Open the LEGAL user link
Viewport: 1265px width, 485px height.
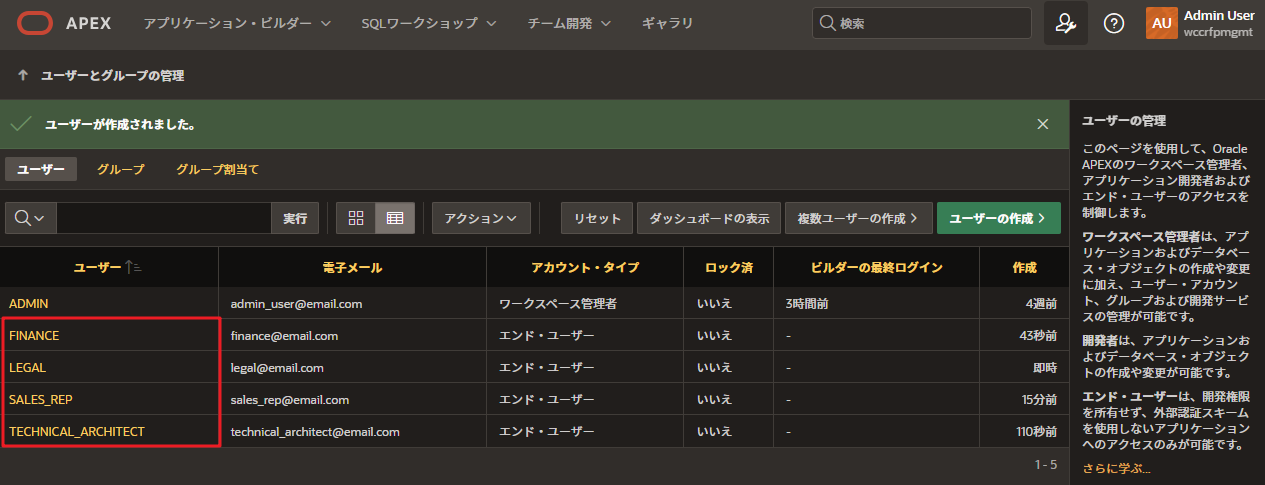(27, 368)
